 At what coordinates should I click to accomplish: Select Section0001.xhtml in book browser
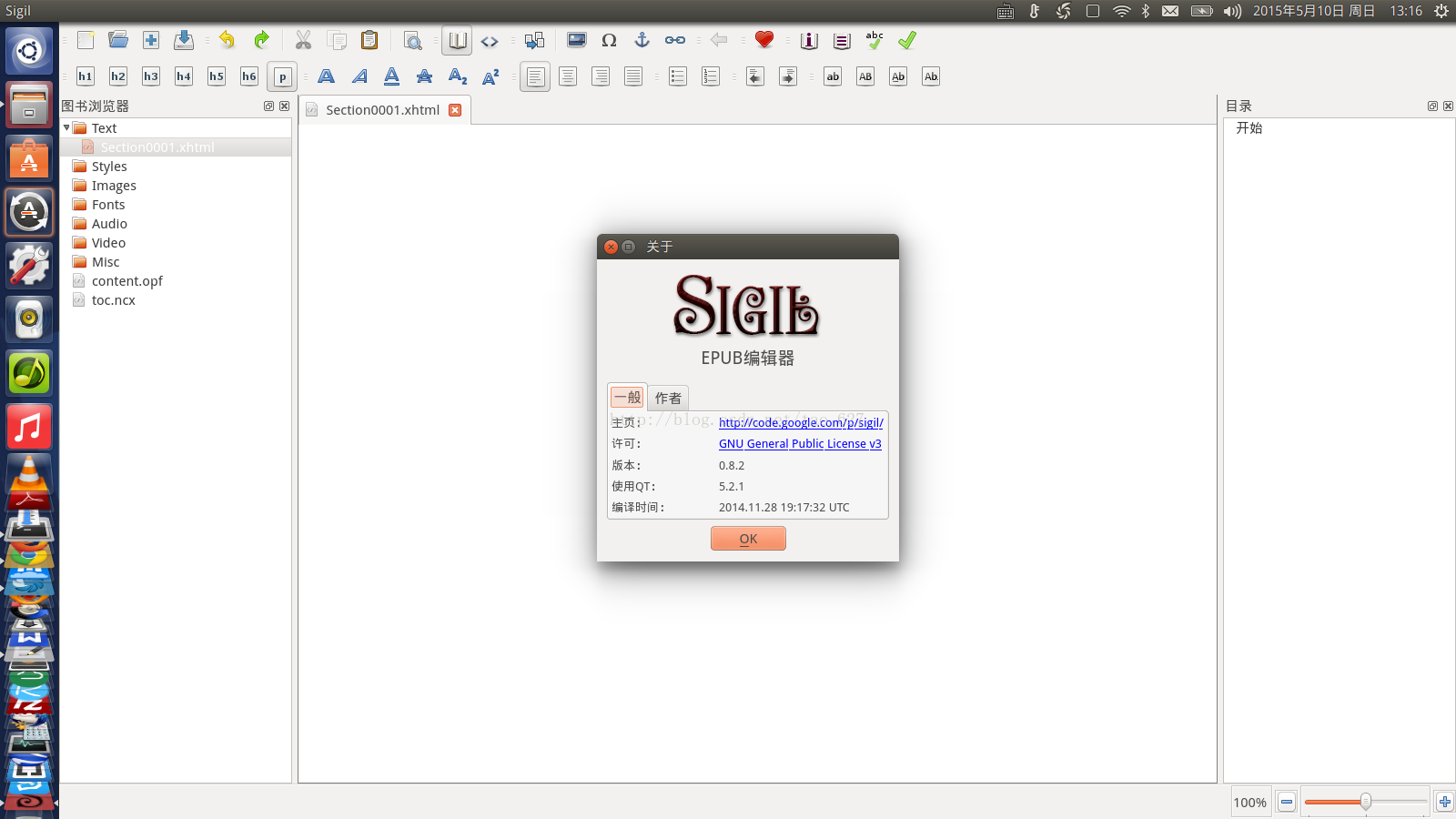157,147
